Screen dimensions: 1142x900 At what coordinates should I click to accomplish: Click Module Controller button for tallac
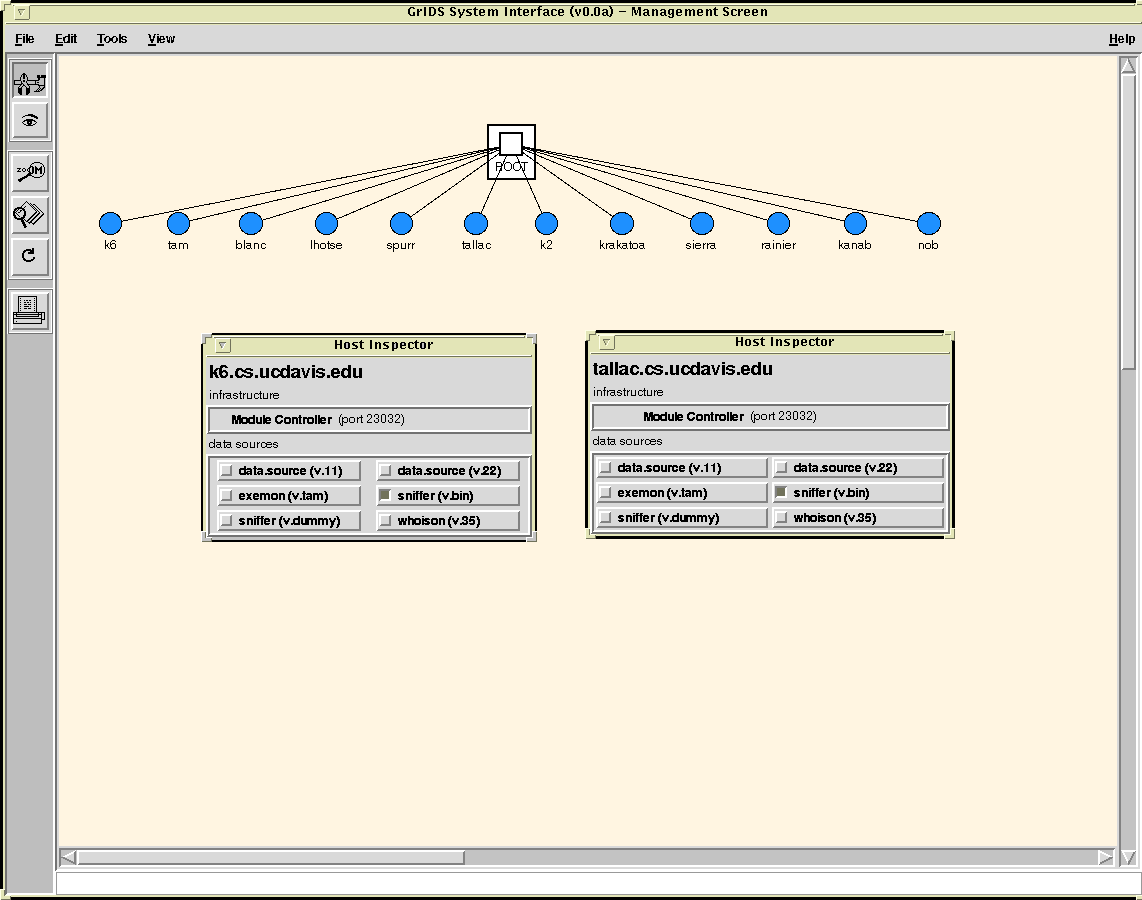point(770,417)
